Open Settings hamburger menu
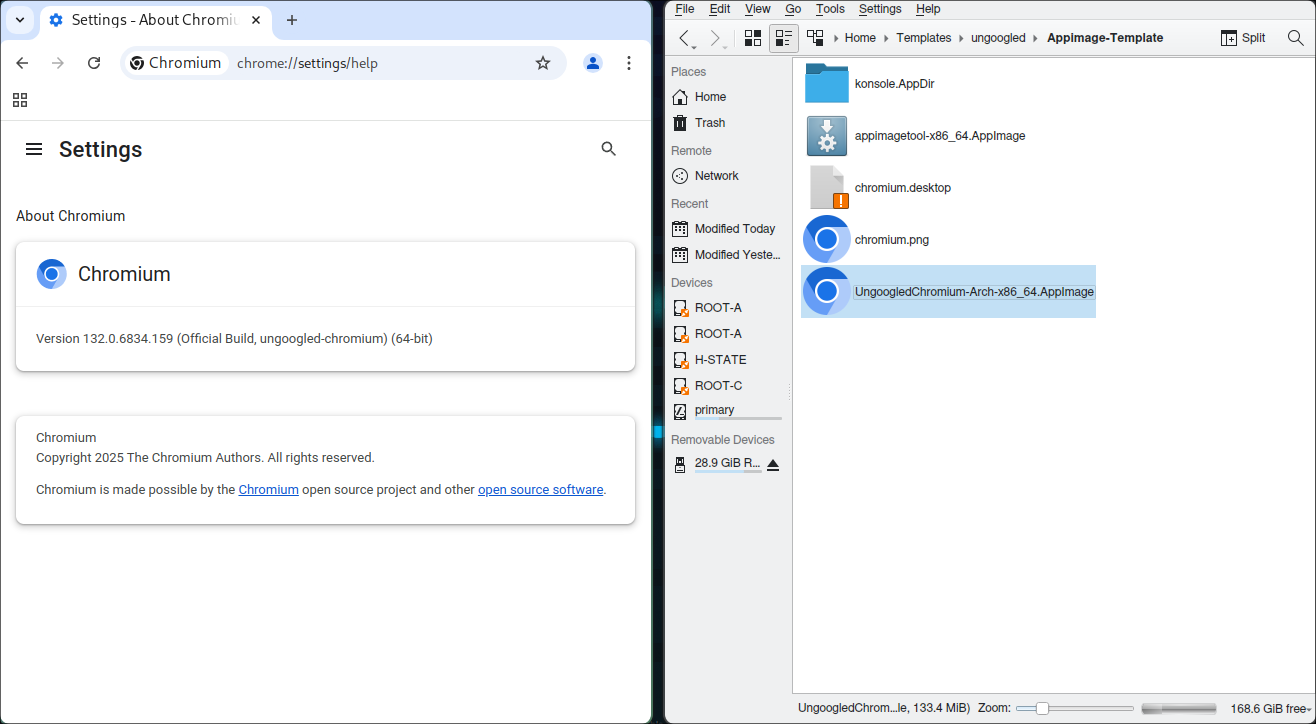The image size is (1316, 724). (x=34, y=149)
